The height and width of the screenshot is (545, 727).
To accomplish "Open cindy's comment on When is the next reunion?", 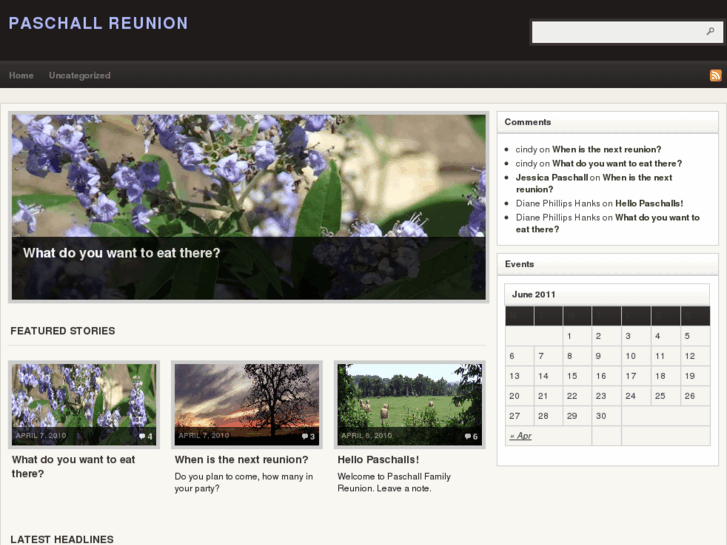I will point(606,149).
